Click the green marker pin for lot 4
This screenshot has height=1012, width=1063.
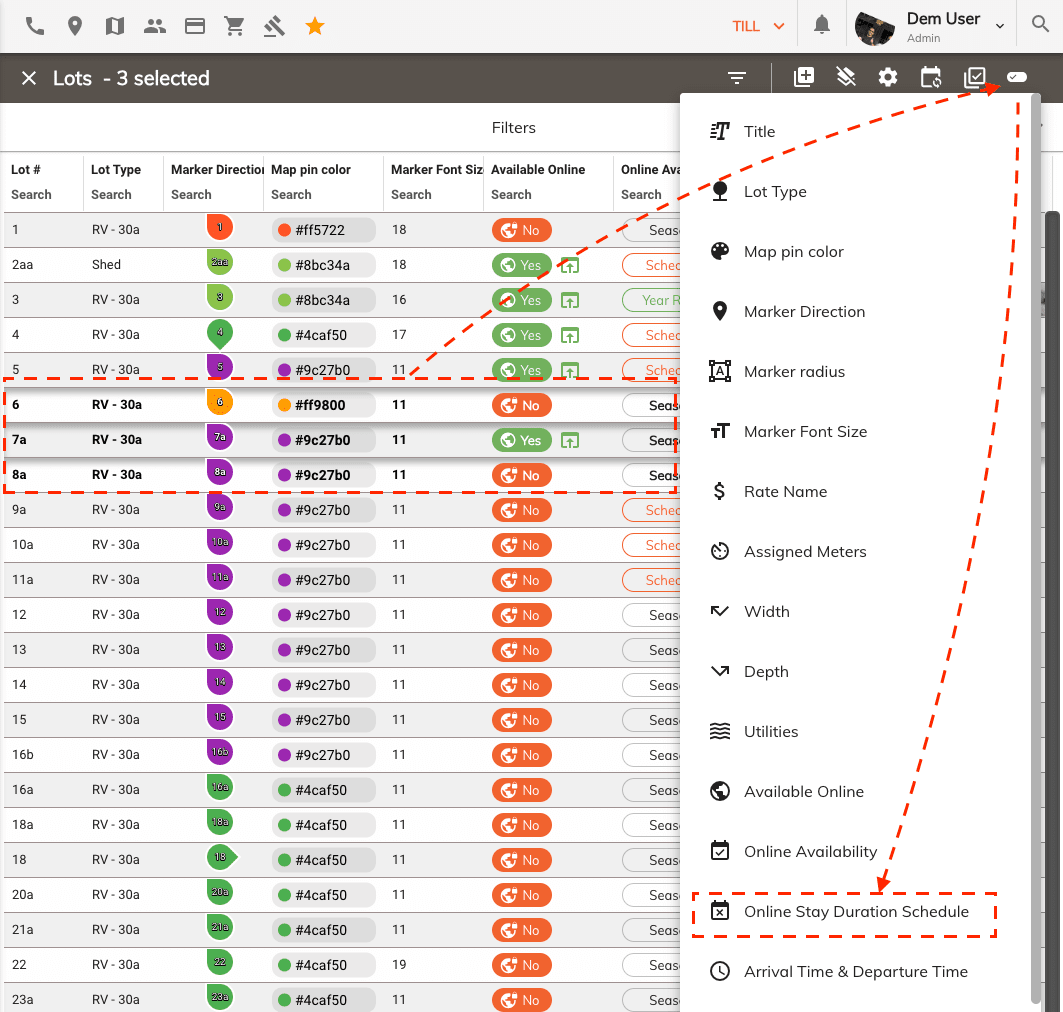pos(220,333)
